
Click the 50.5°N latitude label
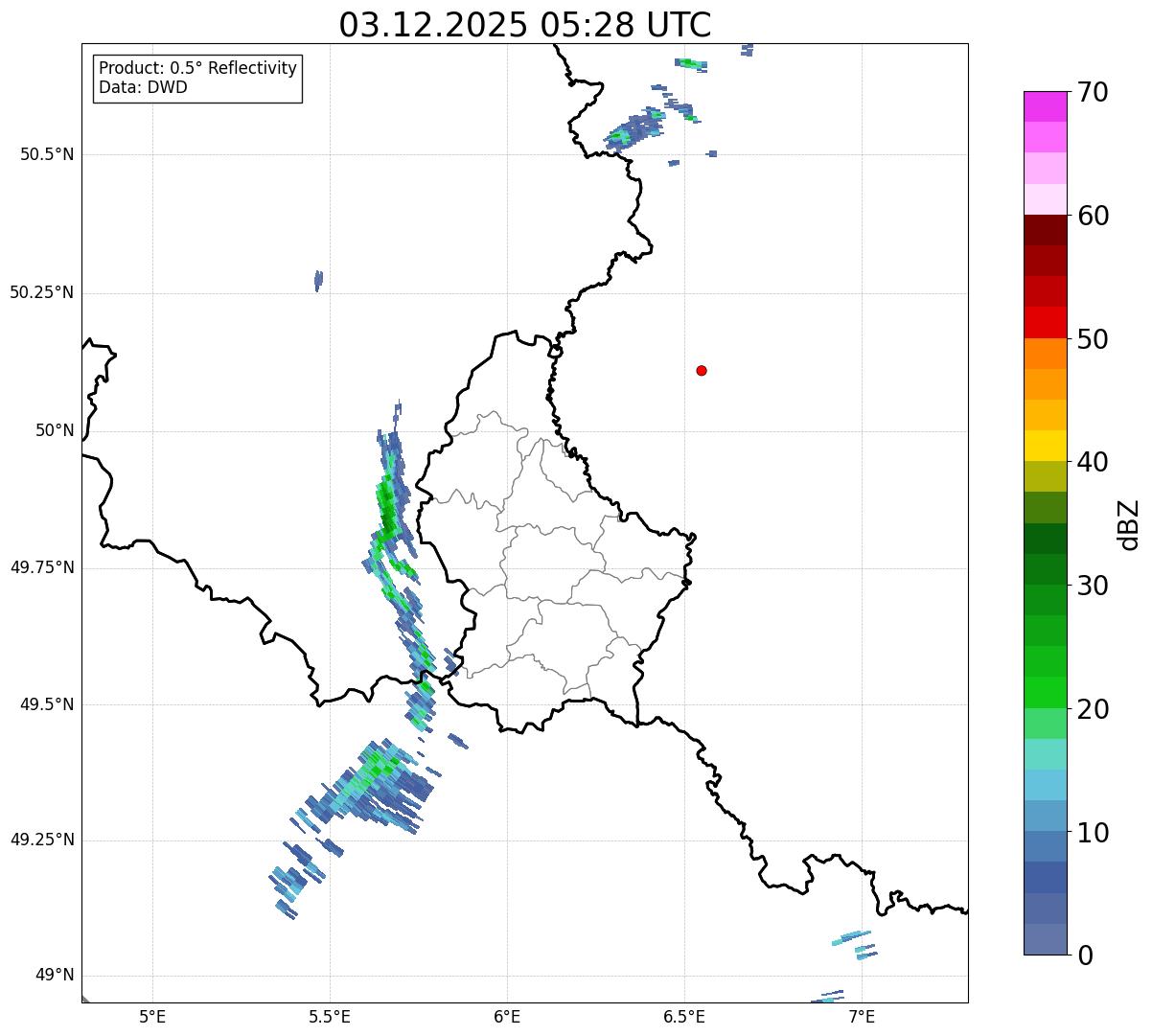[47, 154]
